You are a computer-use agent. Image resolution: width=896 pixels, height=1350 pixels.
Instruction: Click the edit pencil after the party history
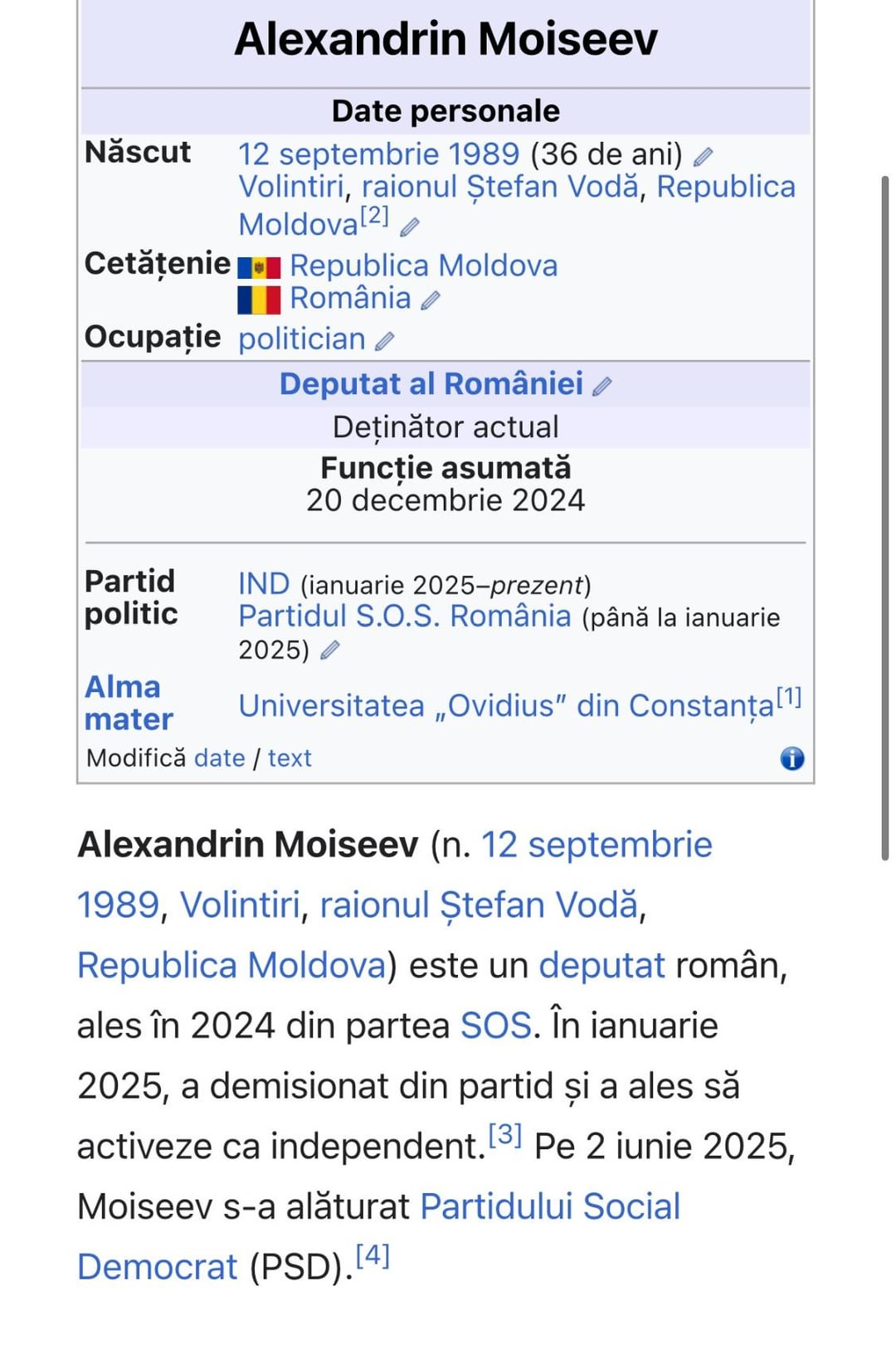[x=330, y=651]
